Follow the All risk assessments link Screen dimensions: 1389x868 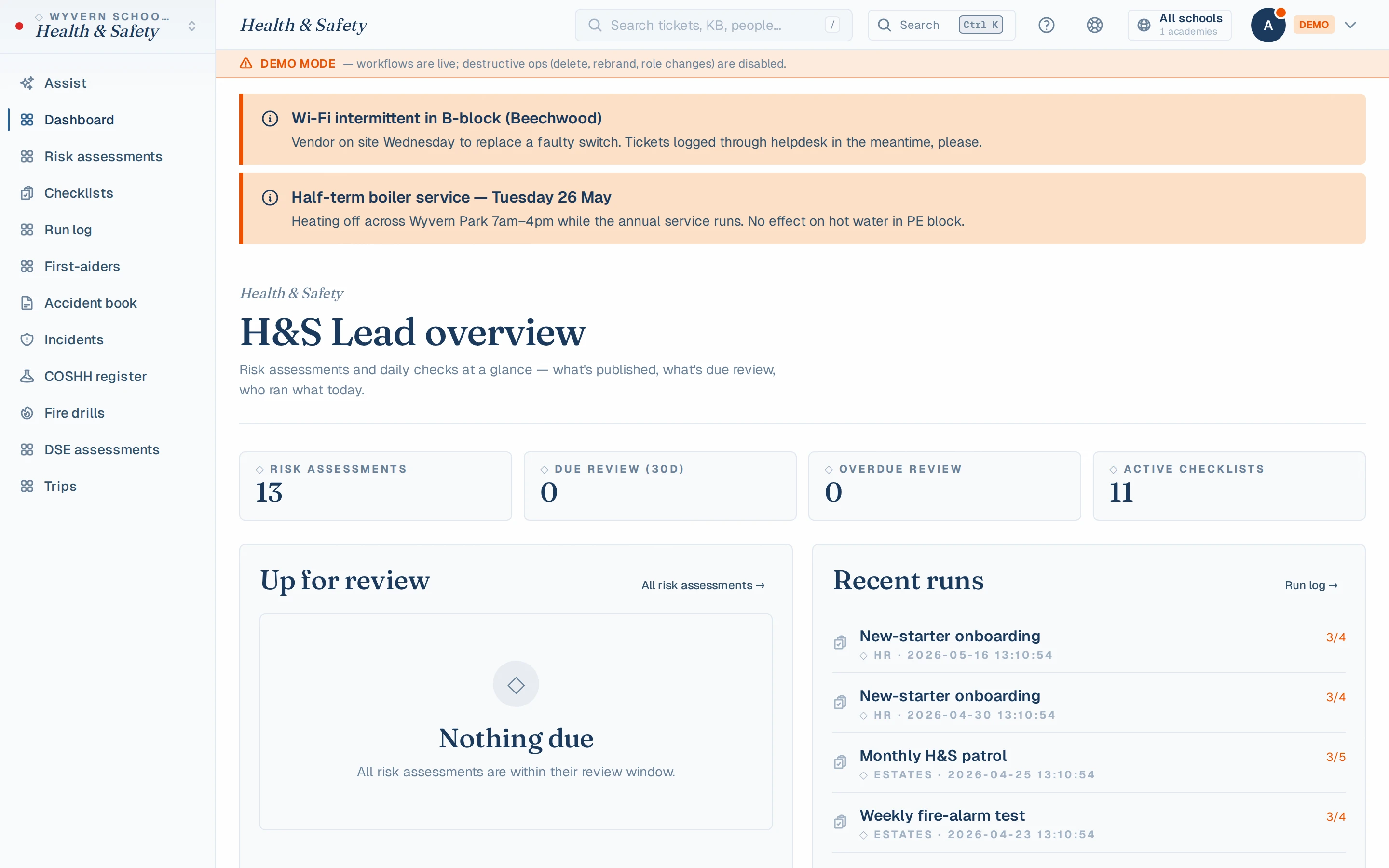click(703, 585)
